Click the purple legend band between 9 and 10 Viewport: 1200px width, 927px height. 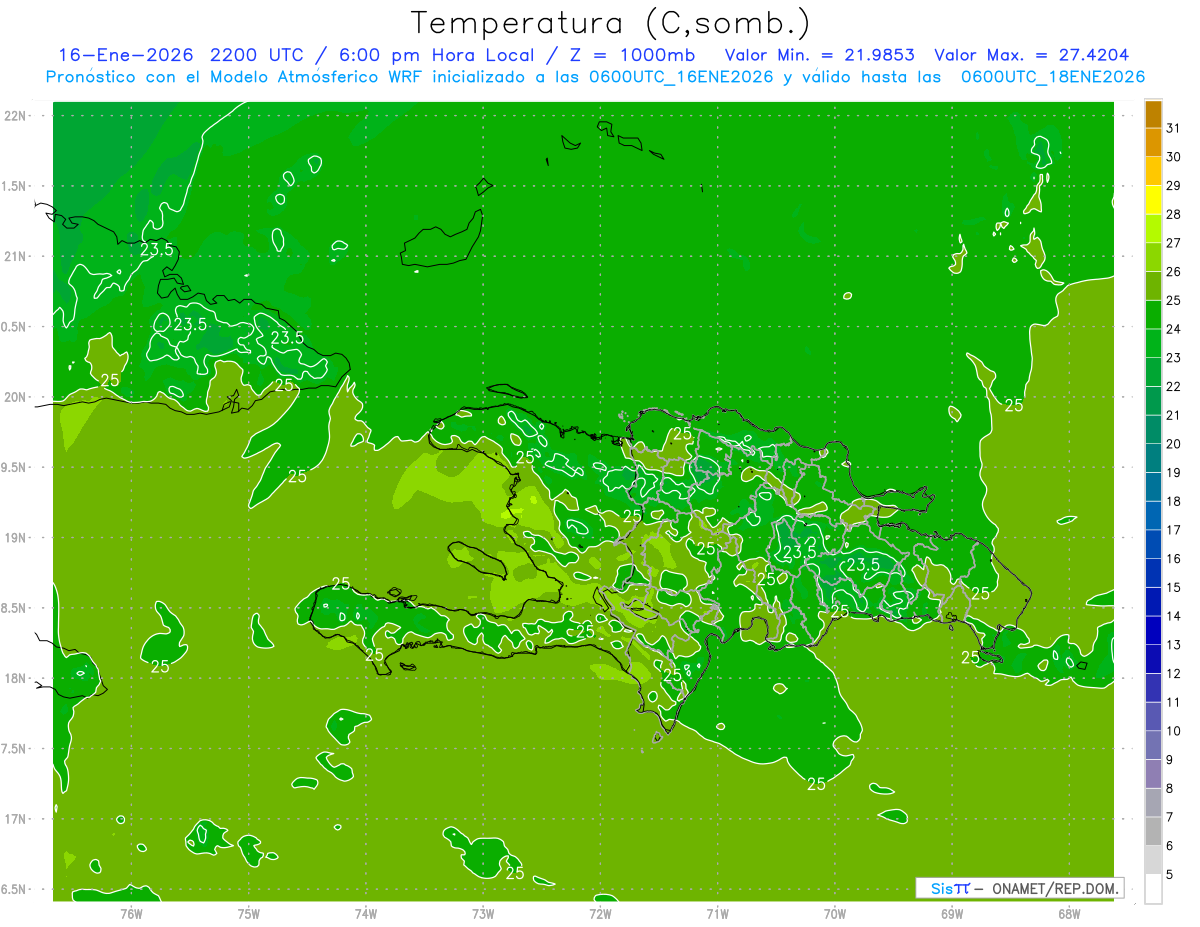(x=1153, y=746)
